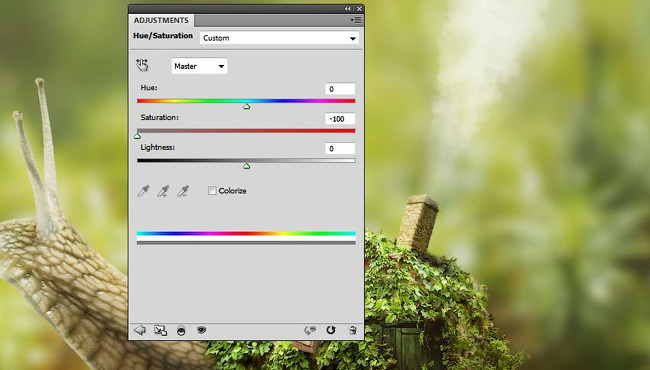Switch panel to expanded view icon

160,330
